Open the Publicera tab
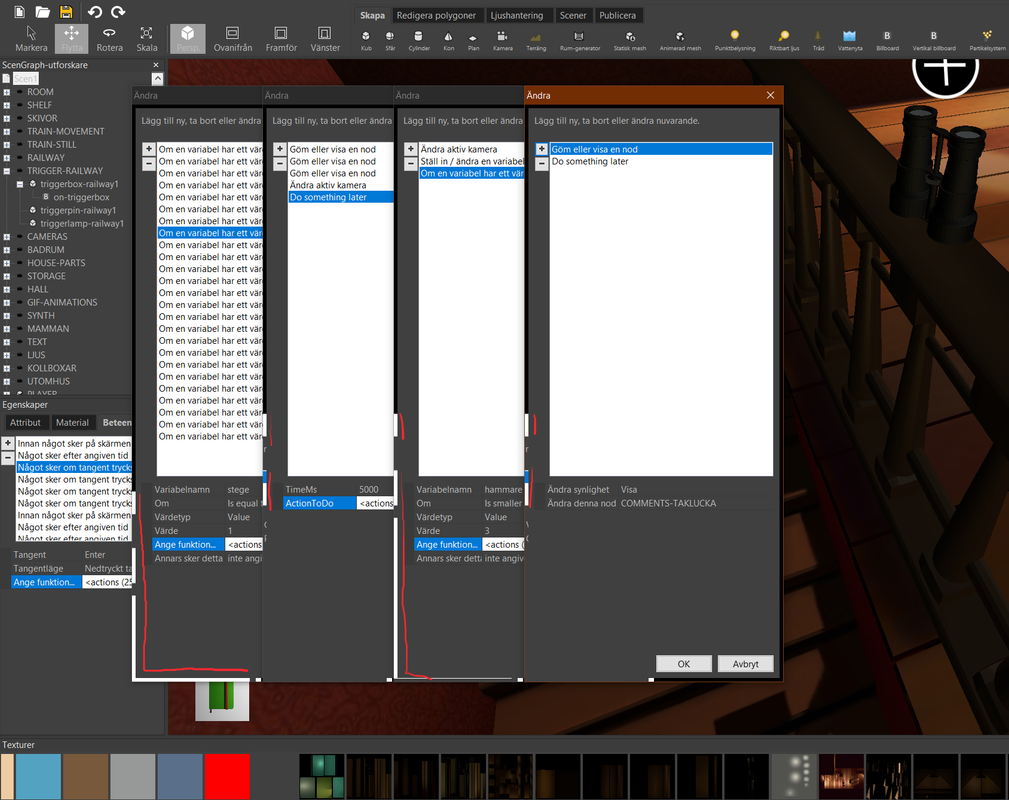1009x800 pixels. click(x=617, y=15)
